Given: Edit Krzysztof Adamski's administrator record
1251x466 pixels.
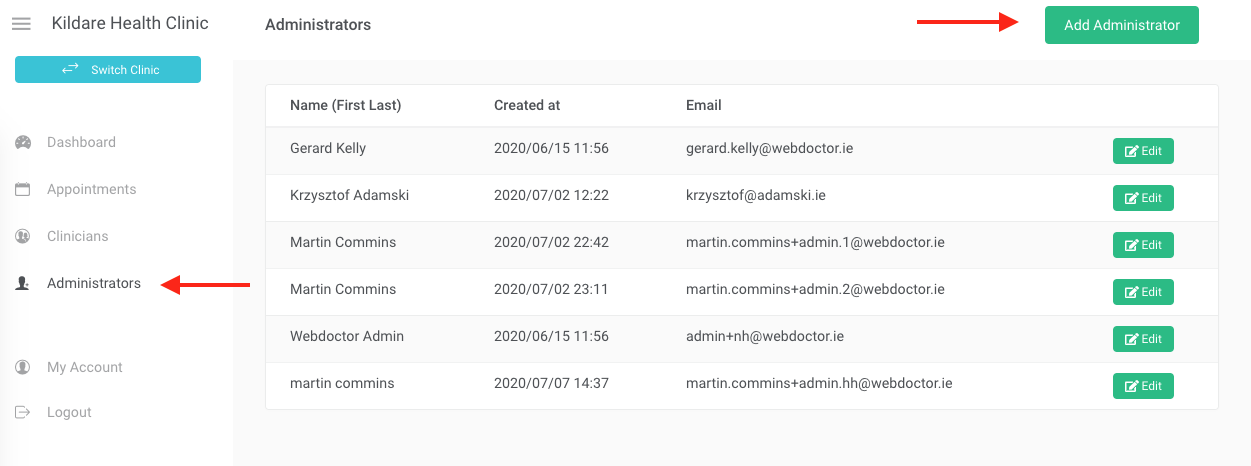Looking at the screenshot, I should click(1143, 198).
